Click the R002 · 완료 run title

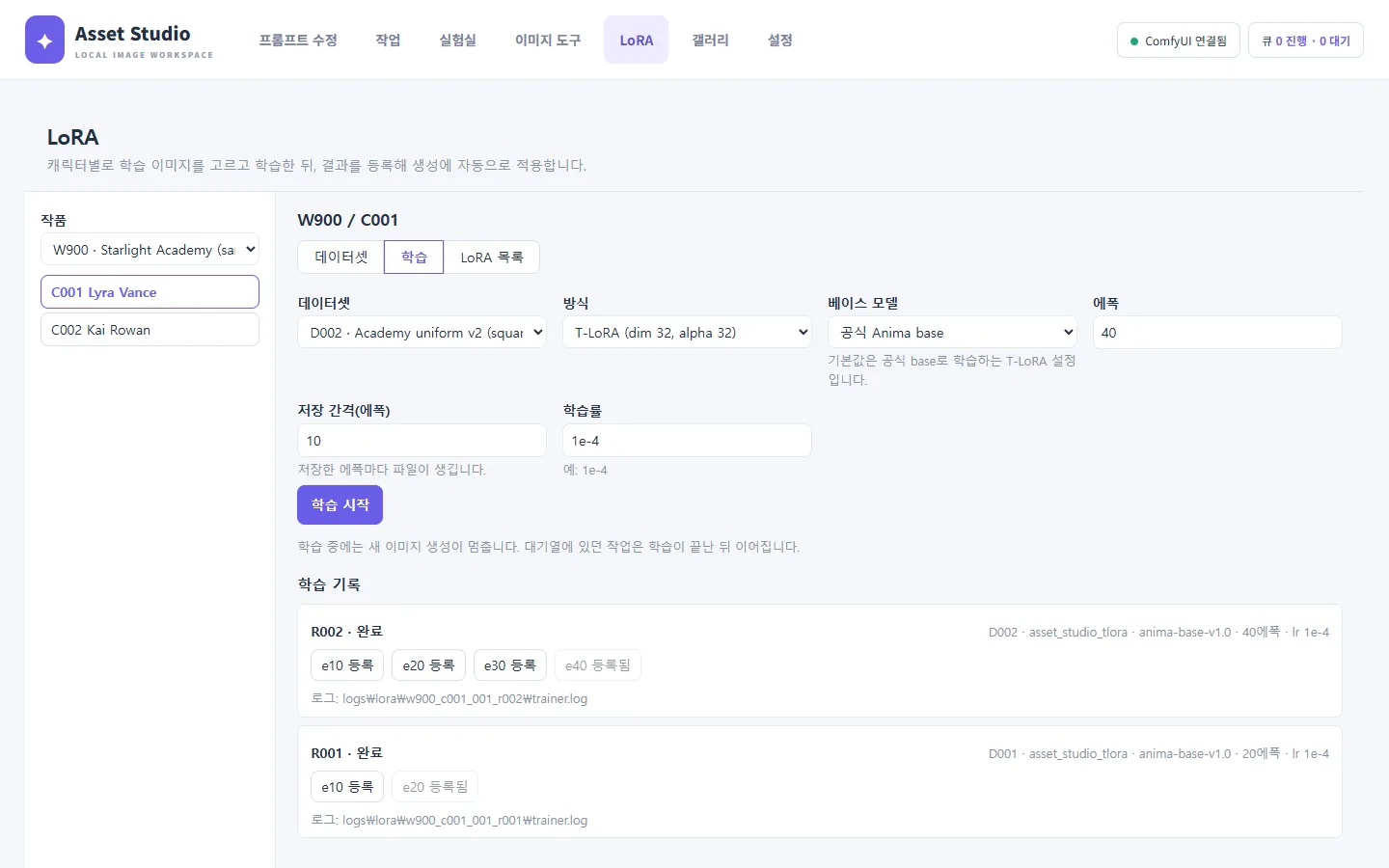coord(346,632)
